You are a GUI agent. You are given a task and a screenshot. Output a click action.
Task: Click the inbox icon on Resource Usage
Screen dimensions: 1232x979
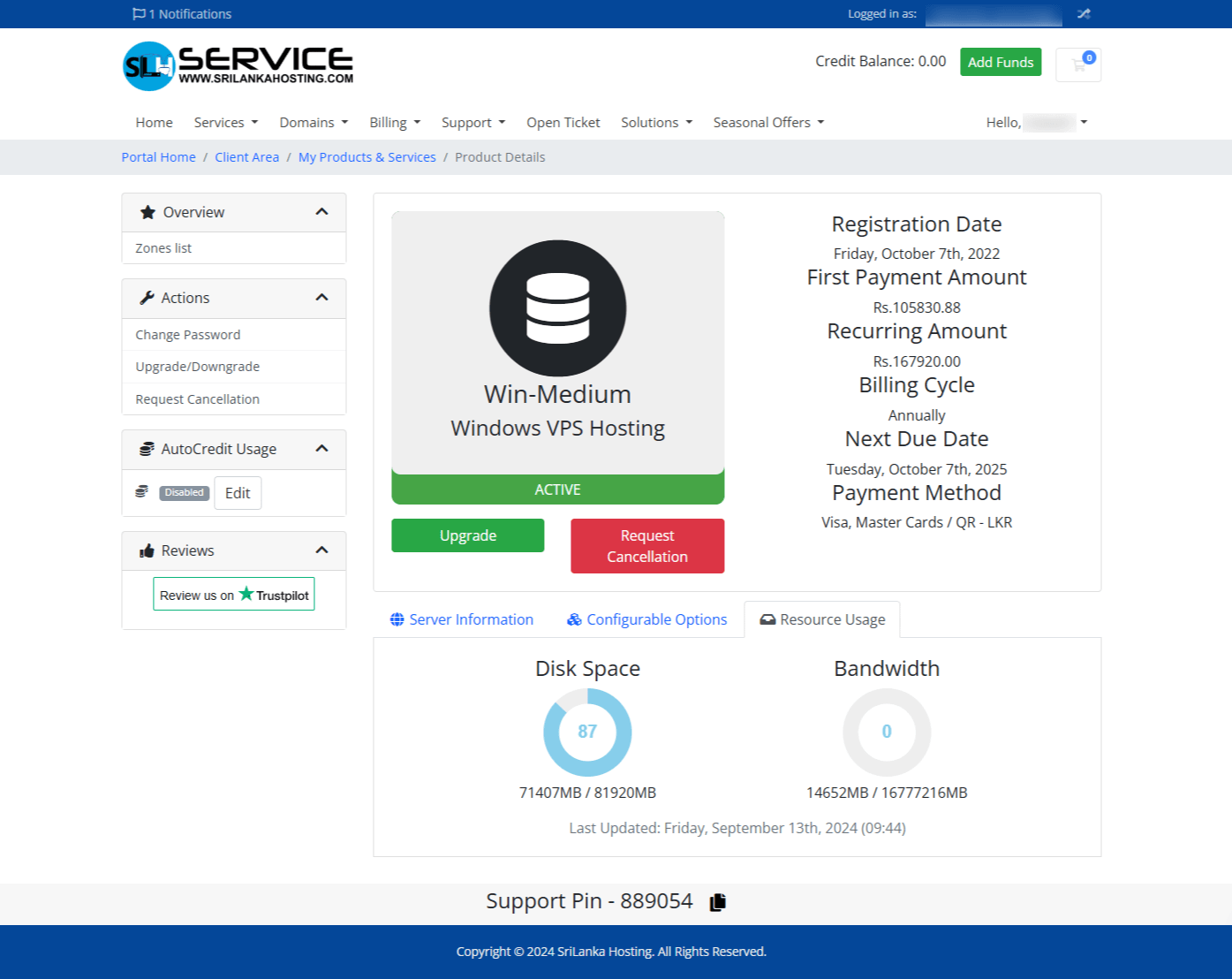pos(767,619)
